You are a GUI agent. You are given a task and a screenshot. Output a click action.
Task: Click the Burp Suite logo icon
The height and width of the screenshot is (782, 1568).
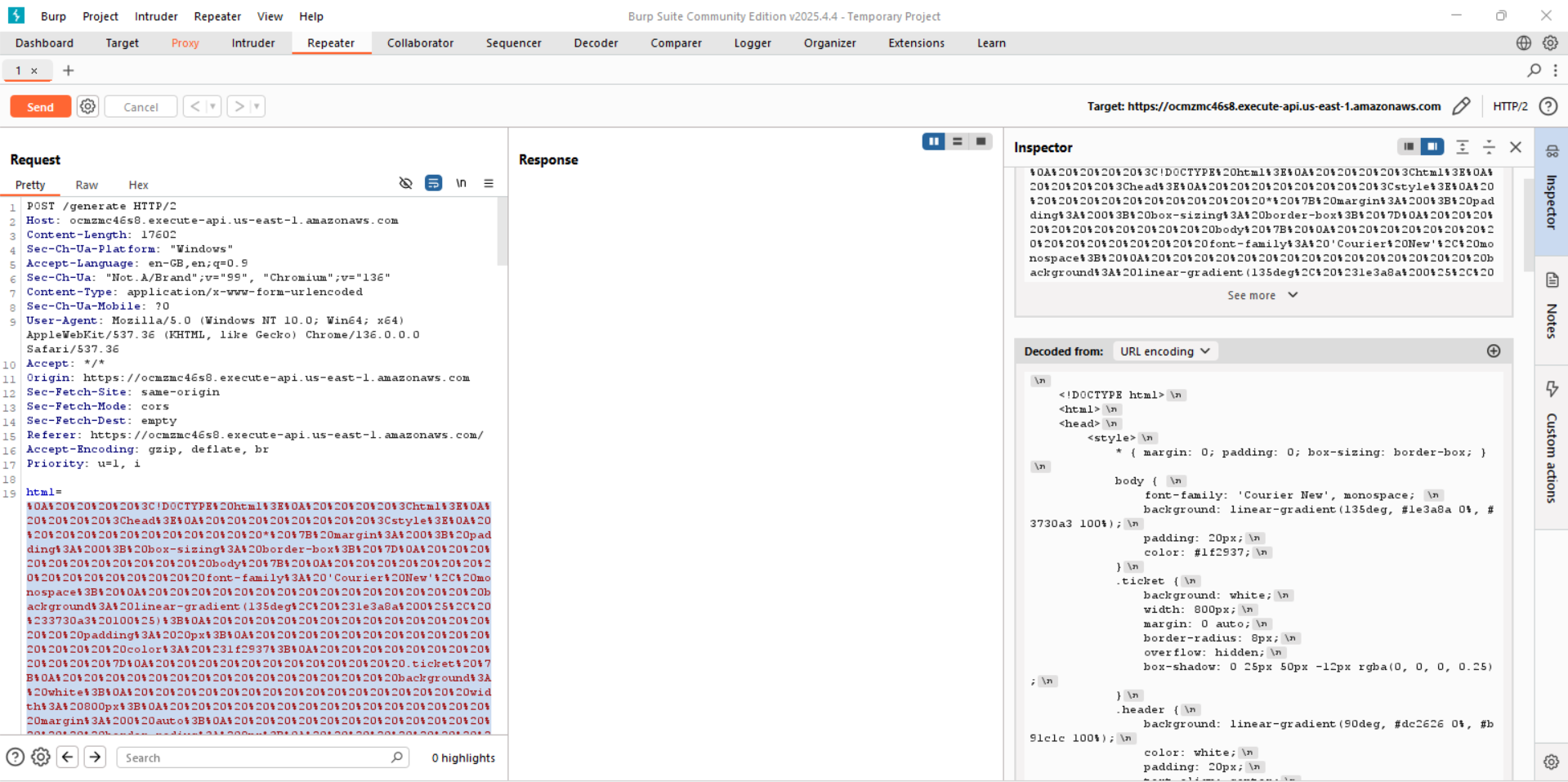coord(16,16)
